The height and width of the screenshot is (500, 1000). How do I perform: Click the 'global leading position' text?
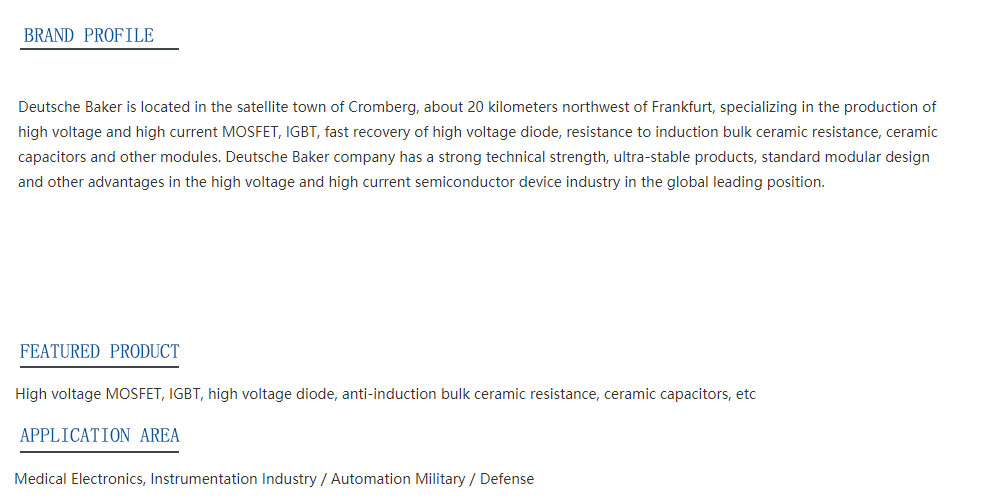(745, 182)
